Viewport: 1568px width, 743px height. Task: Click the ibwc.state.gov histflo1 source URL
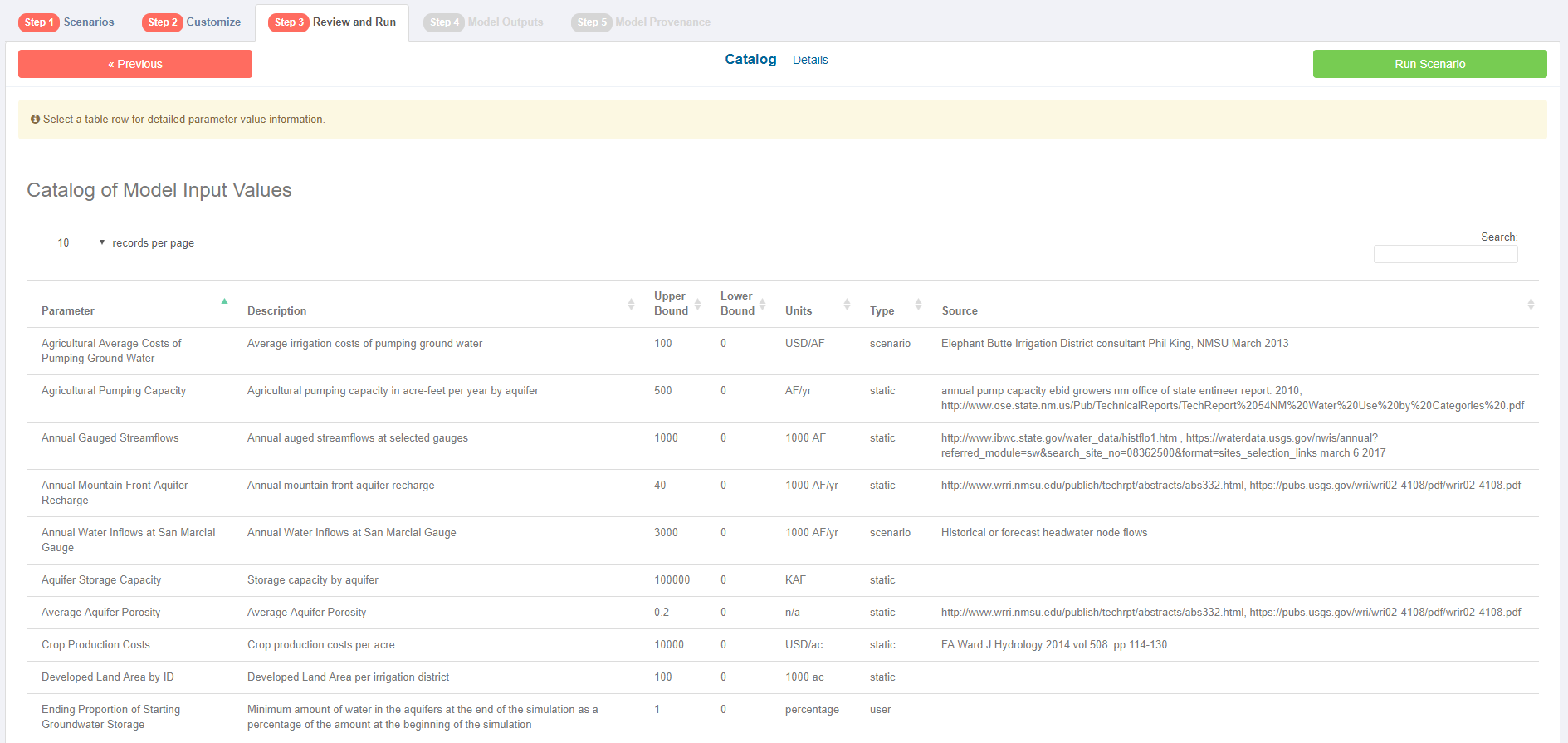point(1059,438)
